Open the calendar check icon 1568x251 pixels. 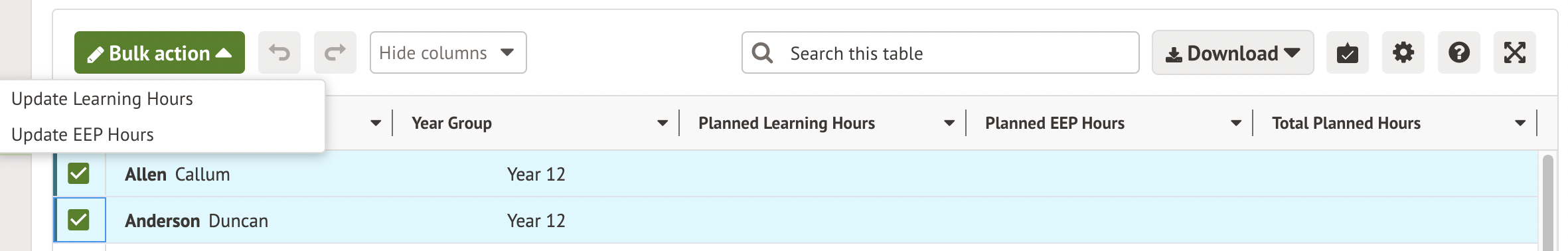[1348, 52]
